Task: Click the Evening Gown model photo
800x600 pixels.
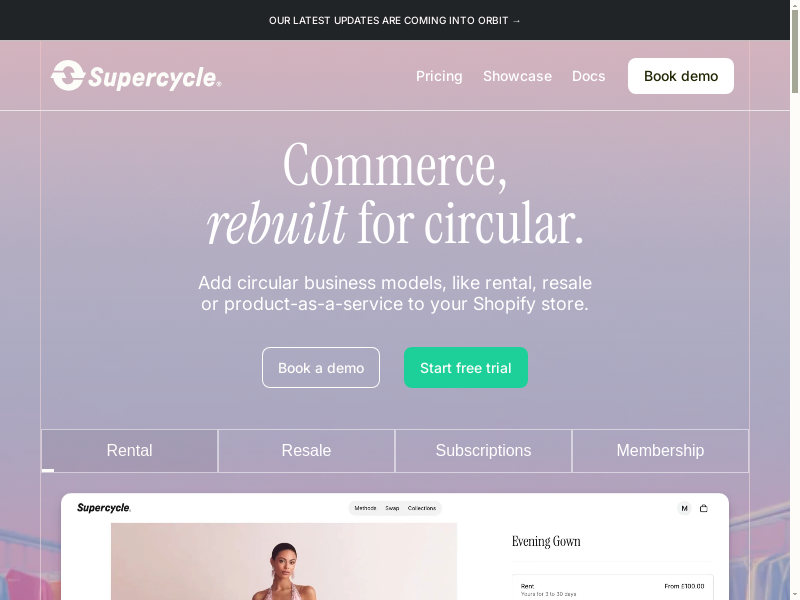Action: coord(284,561)
